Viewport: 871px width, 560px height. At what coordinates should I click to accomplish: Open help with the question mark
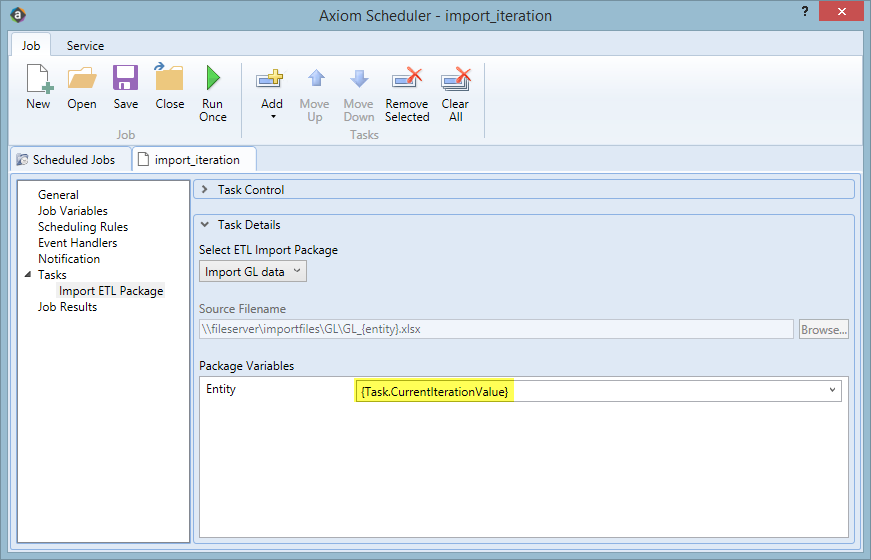click(804, 12)
